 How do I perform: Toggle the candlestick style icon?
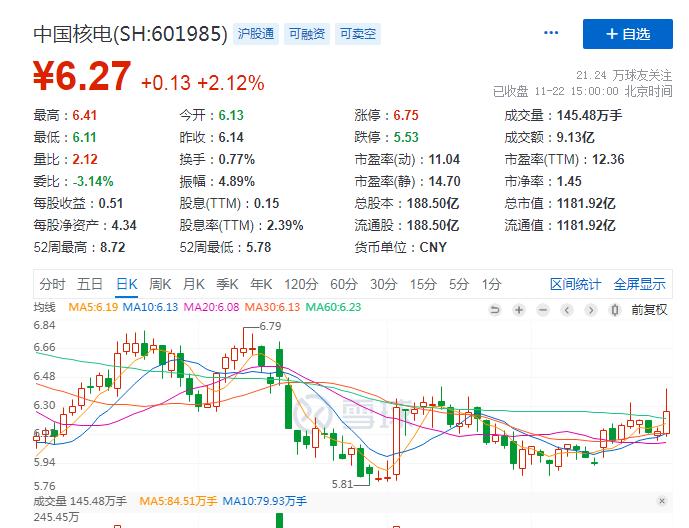(615, 310)
